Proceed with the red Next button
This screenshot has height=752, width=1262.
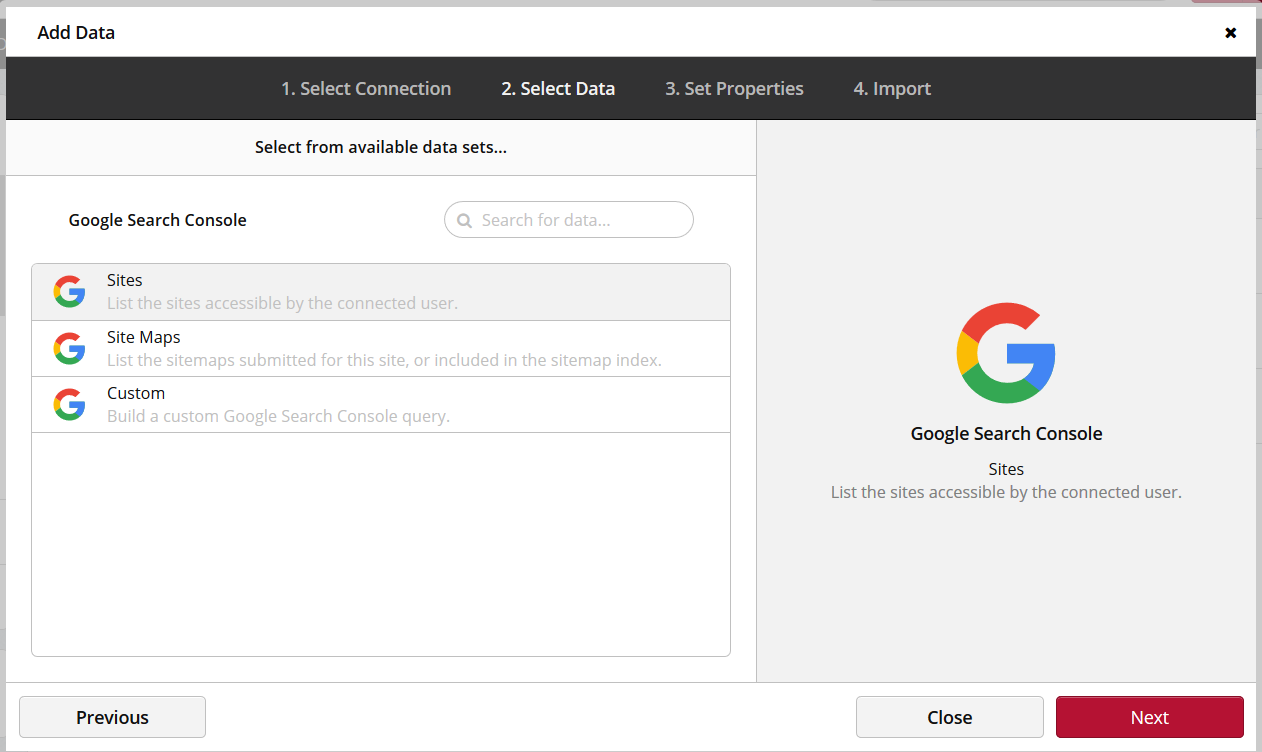click(x=1150, y=717)
